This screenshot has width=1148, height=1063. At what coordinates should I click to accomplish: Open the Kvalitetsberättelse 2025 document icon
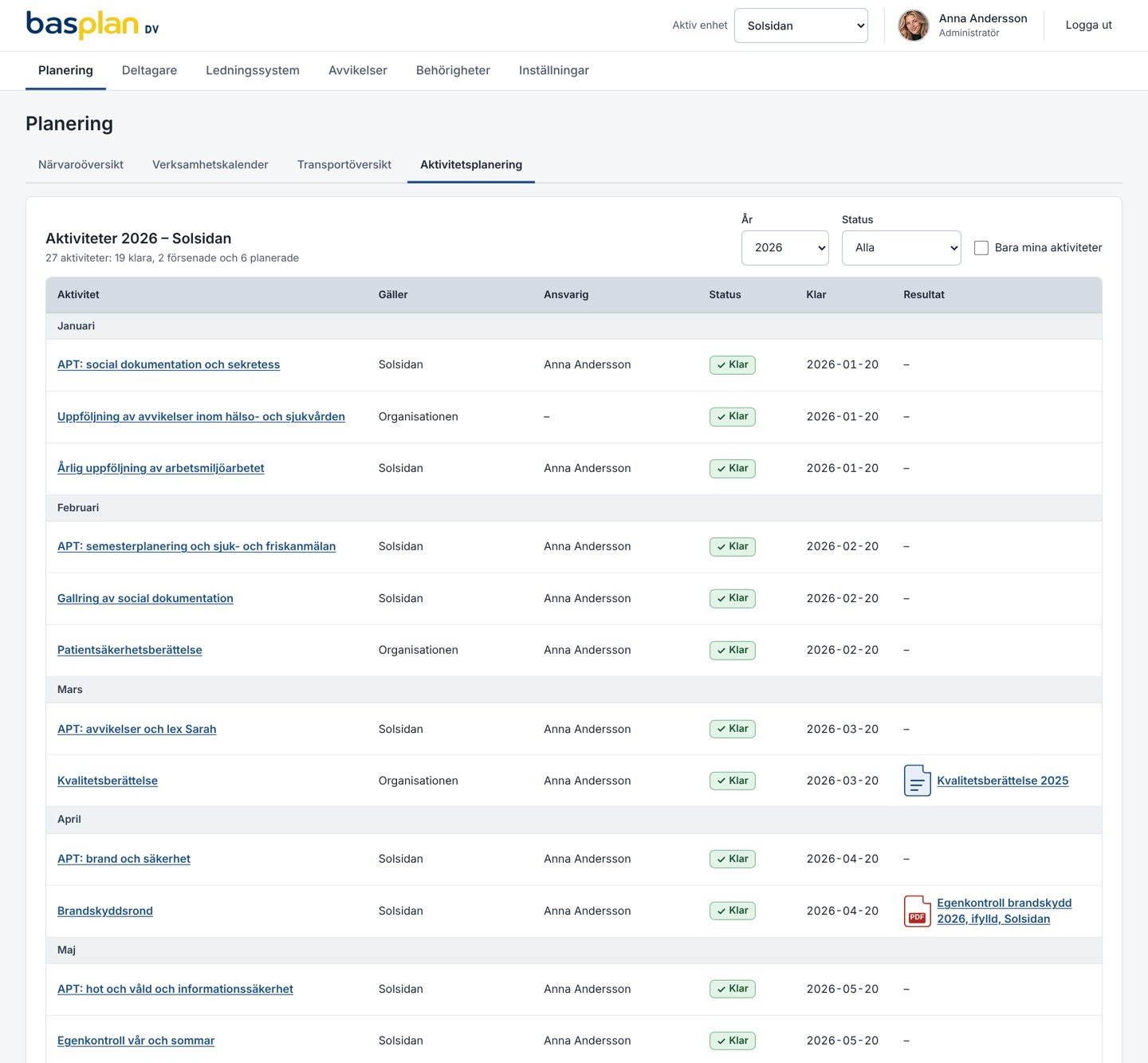(x=918, y=781)
